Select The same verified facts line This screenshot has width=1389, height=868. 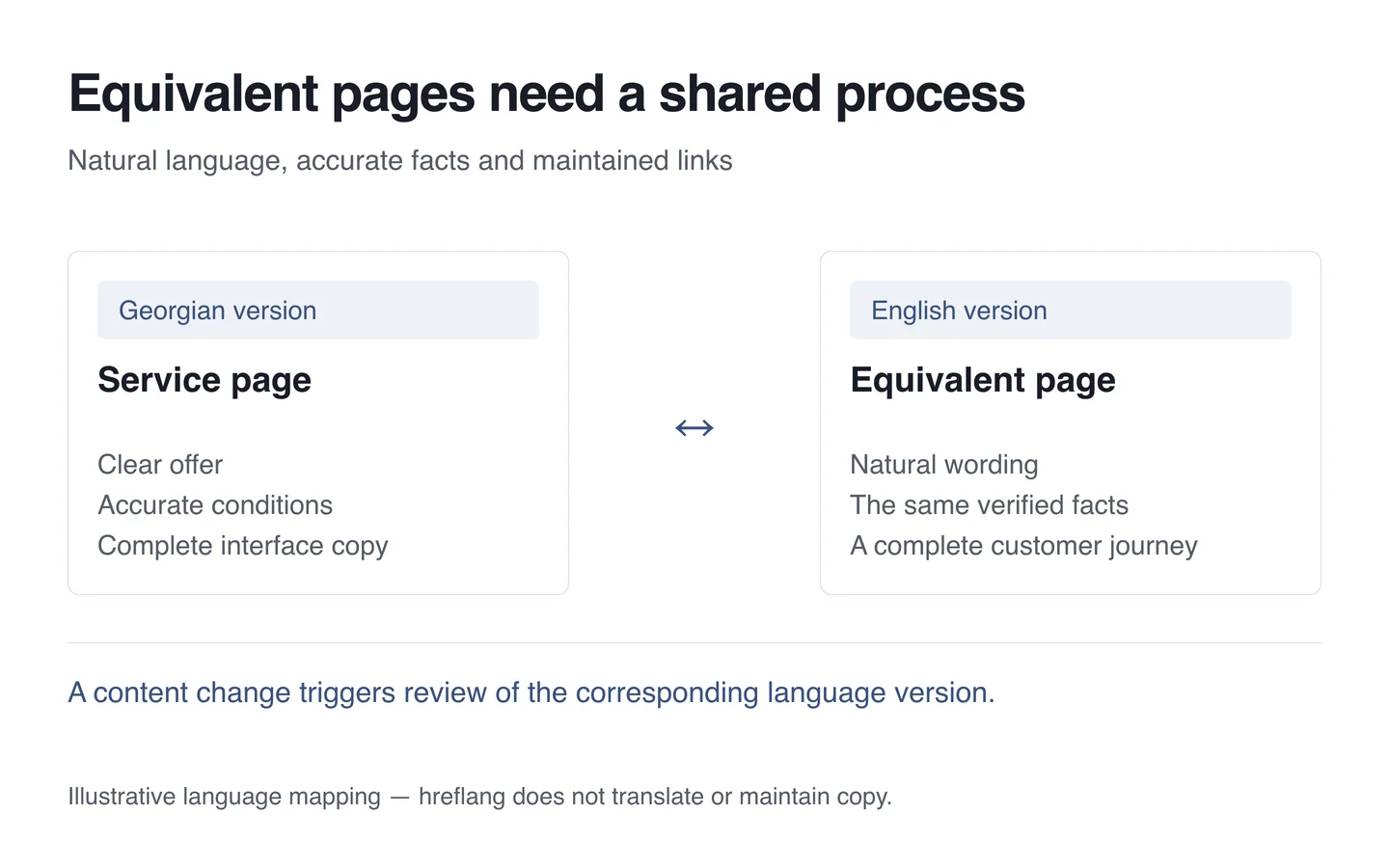point(990,505)
